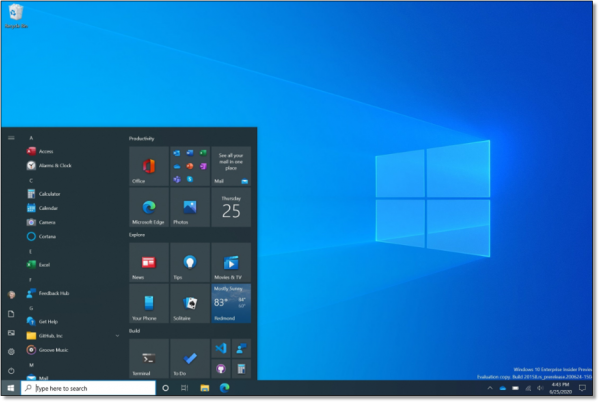Click the taskbar search box
Screen dimensions: 600x403
pos(90,388)
